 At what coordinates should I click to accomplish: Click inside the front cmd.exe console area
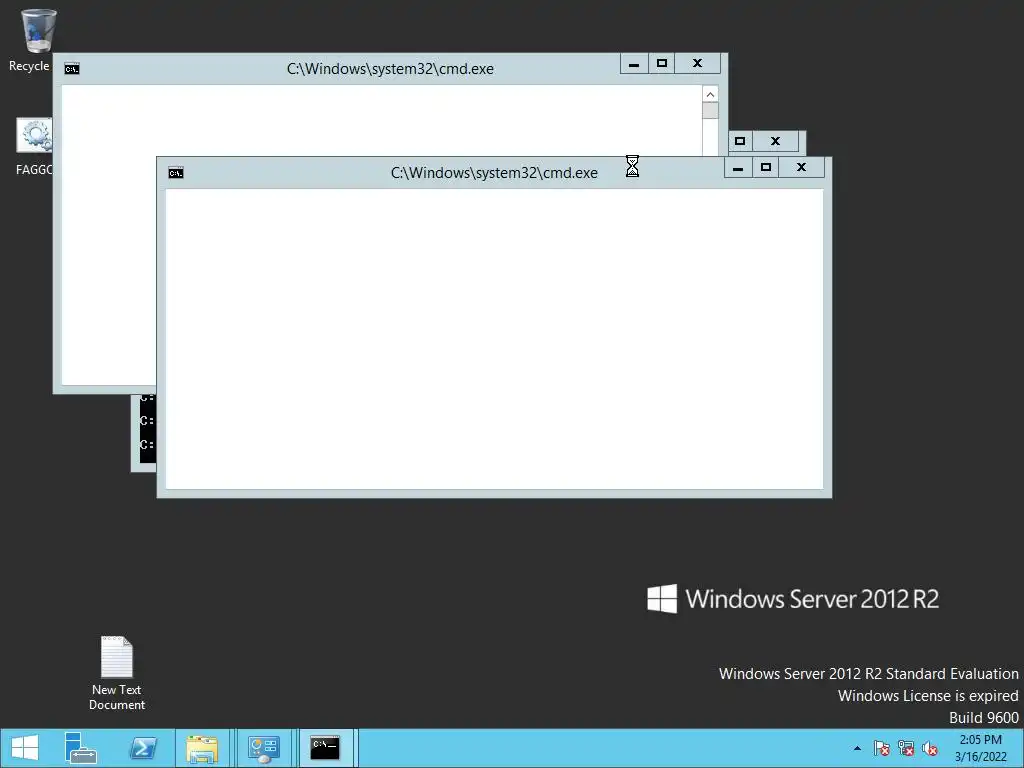coord(494,339)
